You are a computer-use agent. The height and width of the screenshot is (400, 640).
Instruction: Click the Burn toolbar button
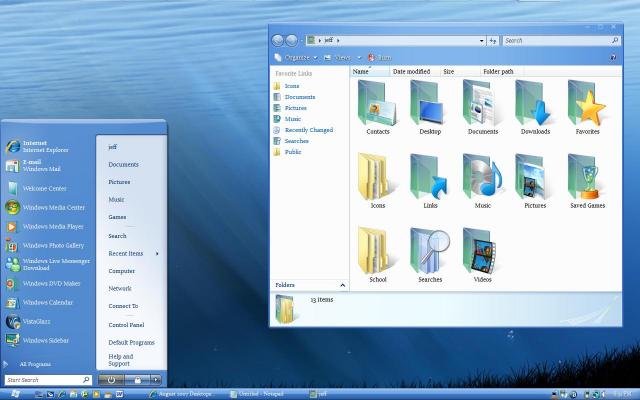tap(380, 58)
